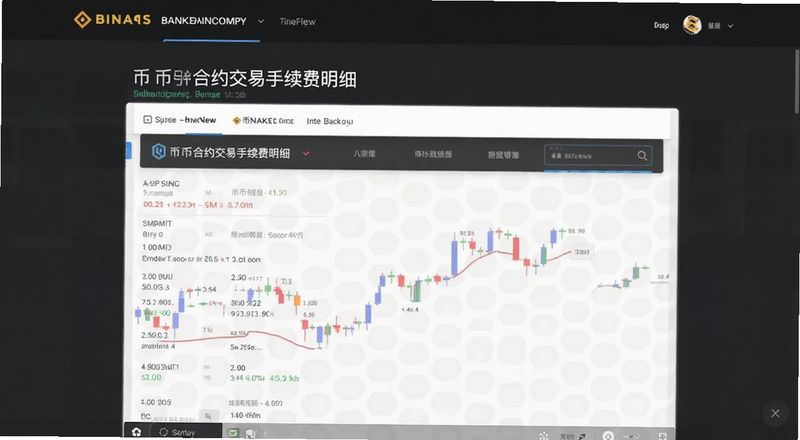Select the A-UP SINC row heading

point(161,183)
